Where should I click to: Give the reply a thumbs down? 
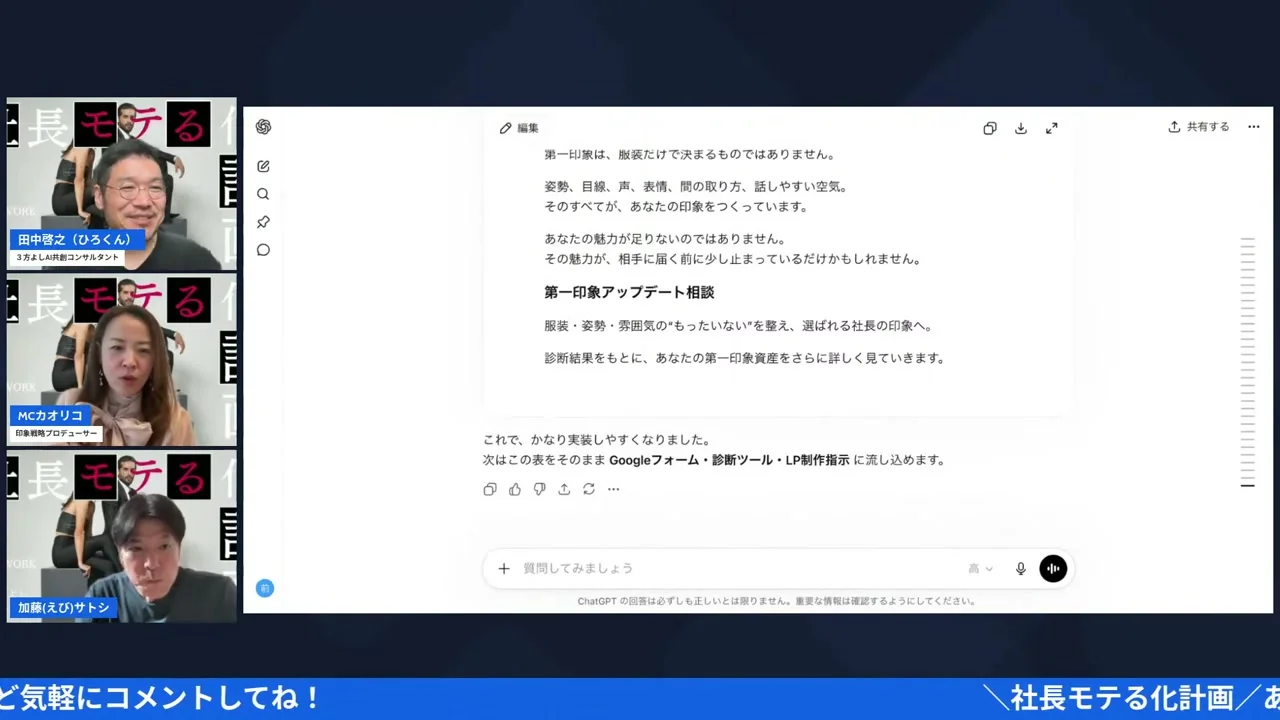tap(539, 489)
